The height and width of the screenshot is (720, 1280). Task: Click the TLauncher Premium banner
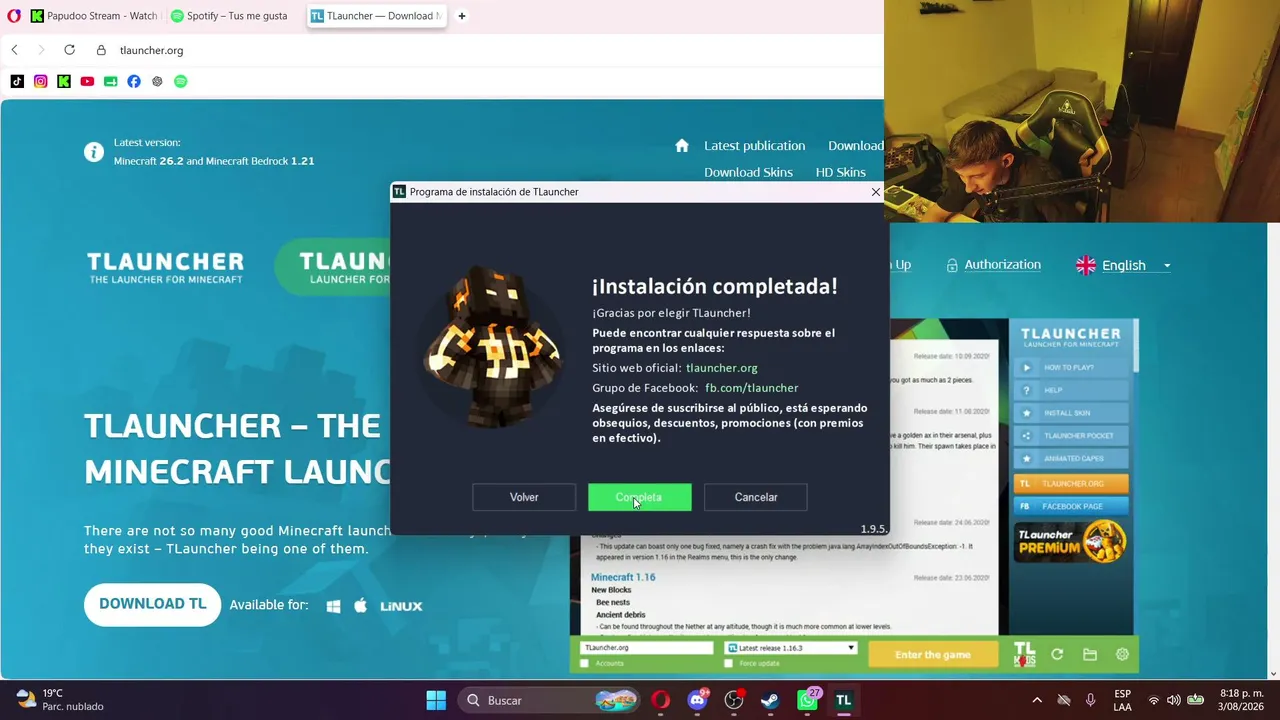click(x=1071, y=542)
